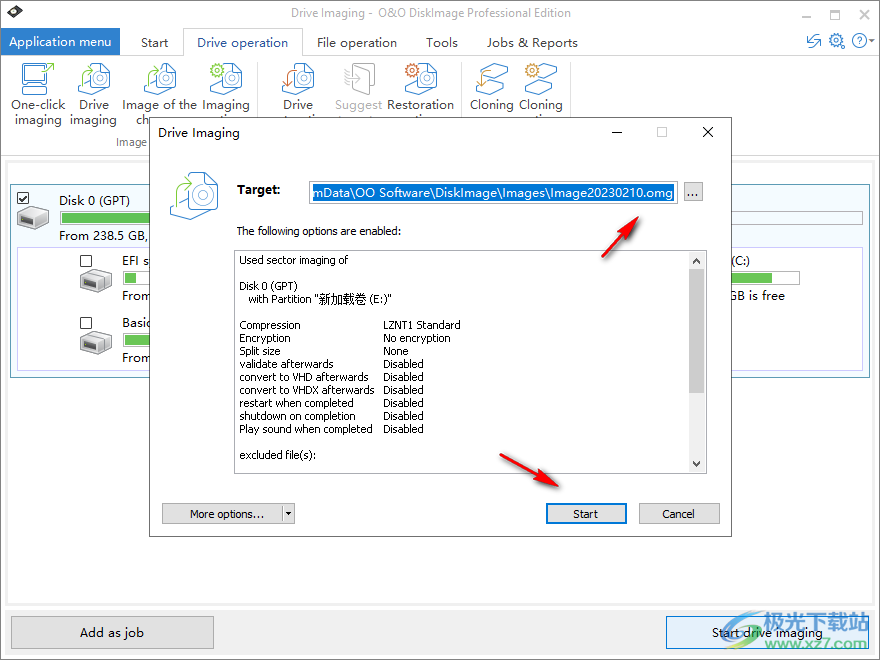Click 'Play sound when completed' row
Image resolution: width=880 pixels, height=660 pixels.
pyautogui.click(x=331, y=429)
